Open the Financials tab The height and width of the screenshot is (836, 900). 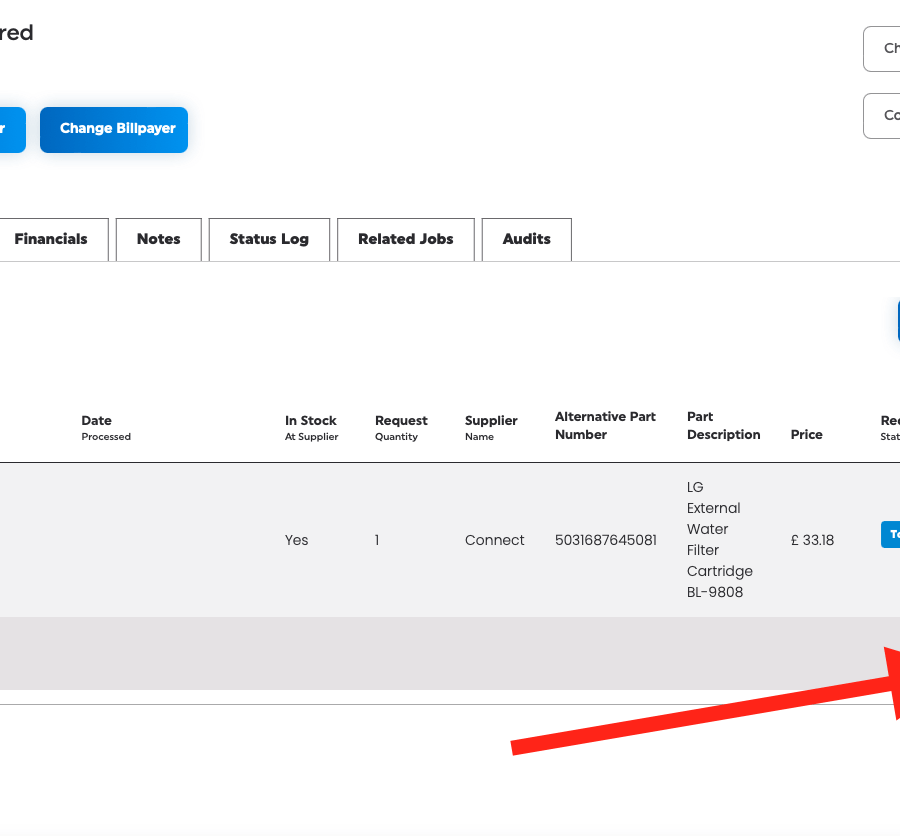(51, 240)
